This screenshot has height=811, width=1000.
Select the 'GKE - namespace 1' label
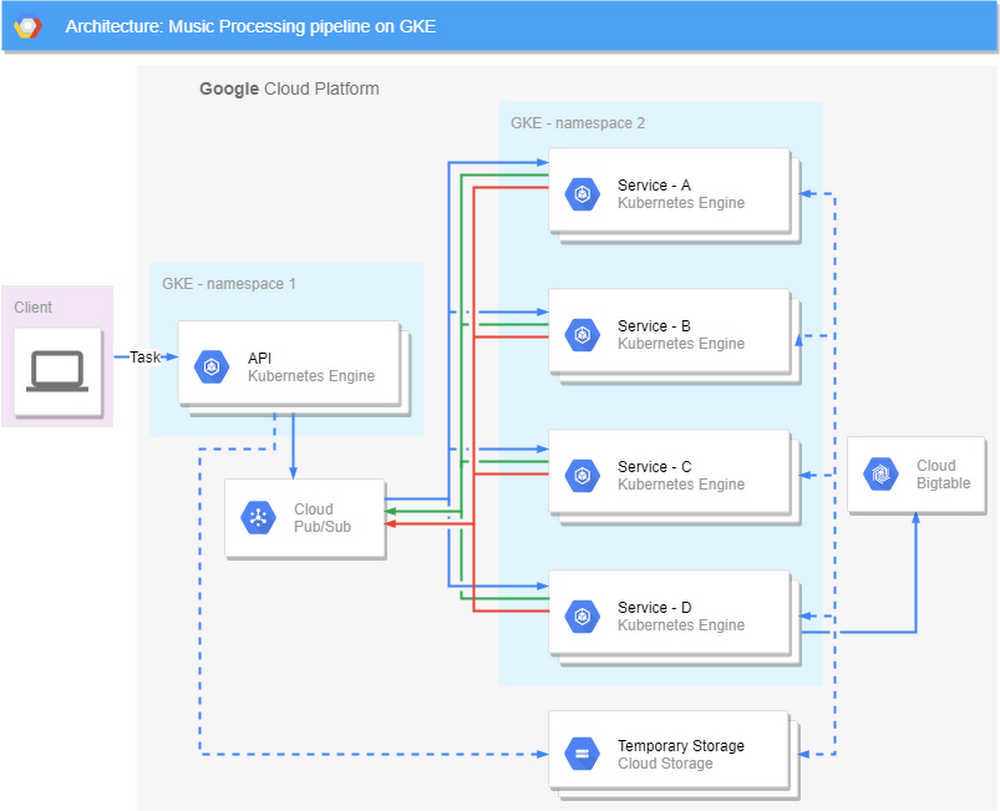click(x=229, y=284)
